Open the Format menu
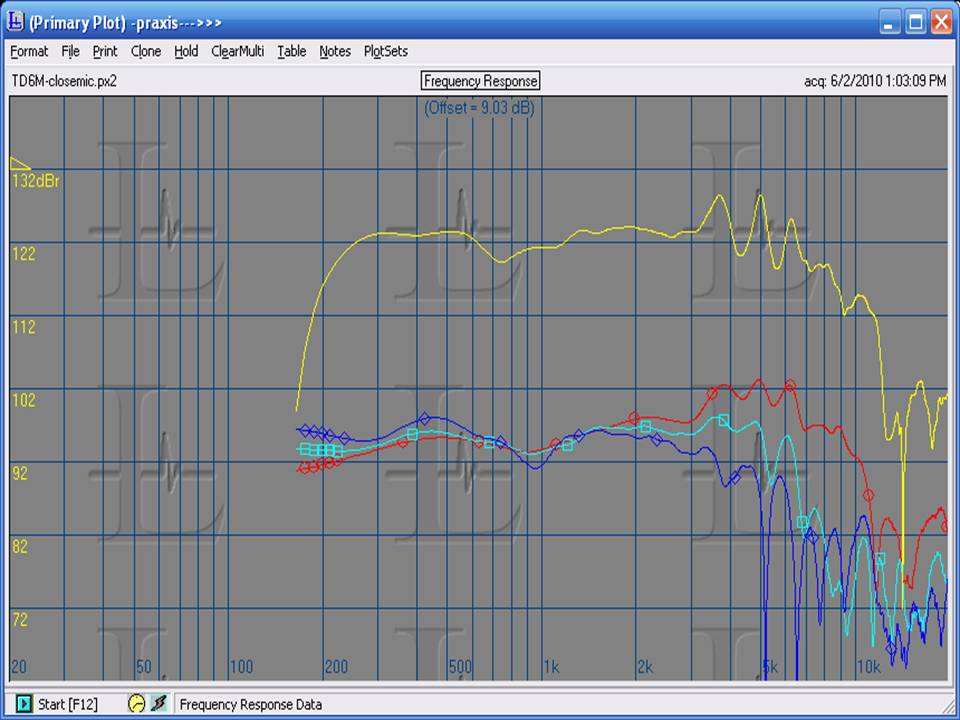This screenshot has width=960, height=720. 29,51
